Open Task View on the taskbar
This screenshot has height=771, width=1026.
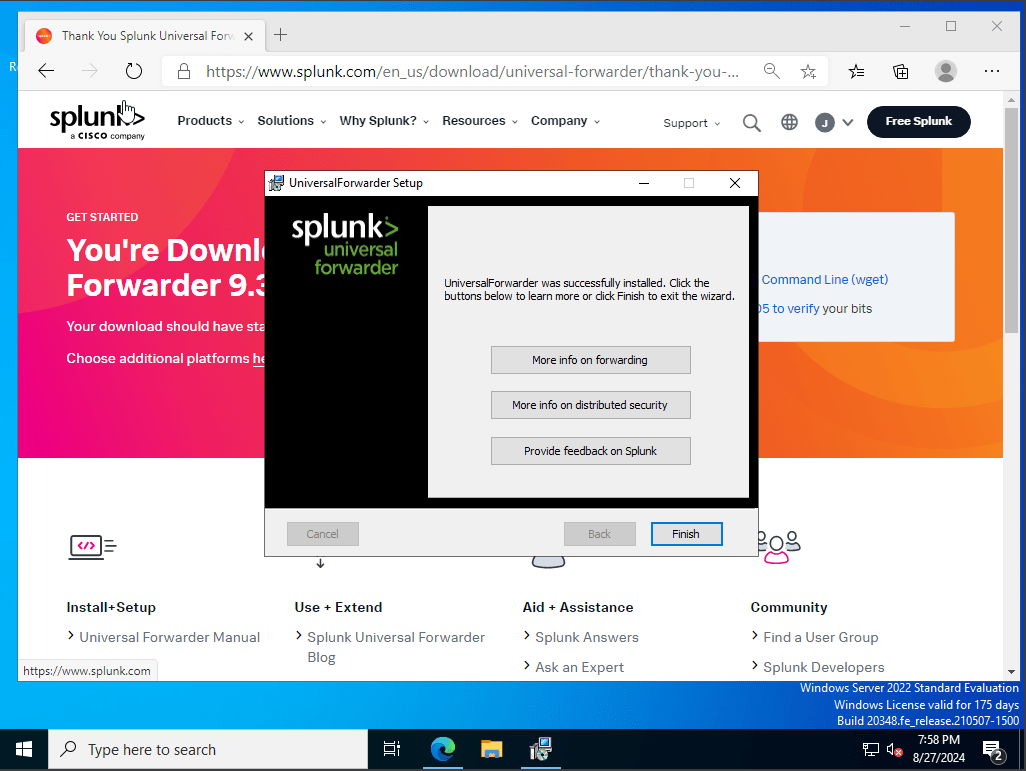(391, 749)
